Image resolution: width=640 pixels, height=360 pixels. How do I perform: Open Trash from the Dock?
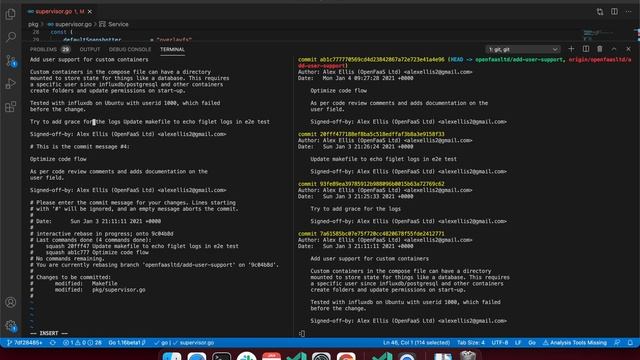[468, 356]
